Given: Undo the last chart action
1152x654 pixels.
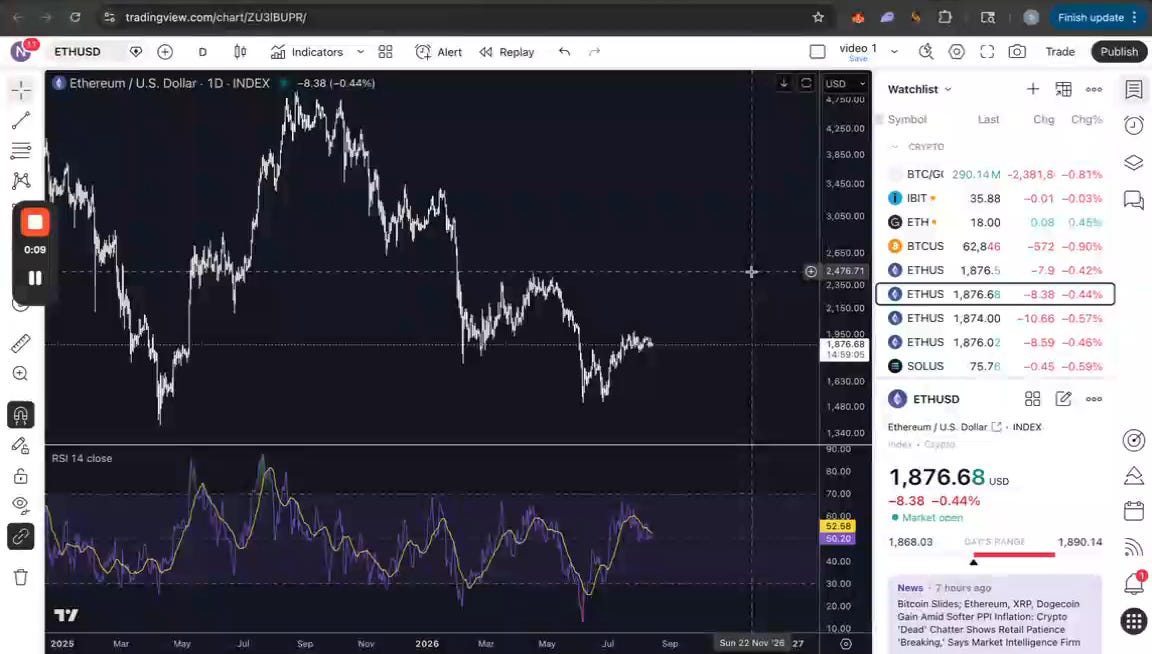Looking at the screenshot, I should point(564,51).
